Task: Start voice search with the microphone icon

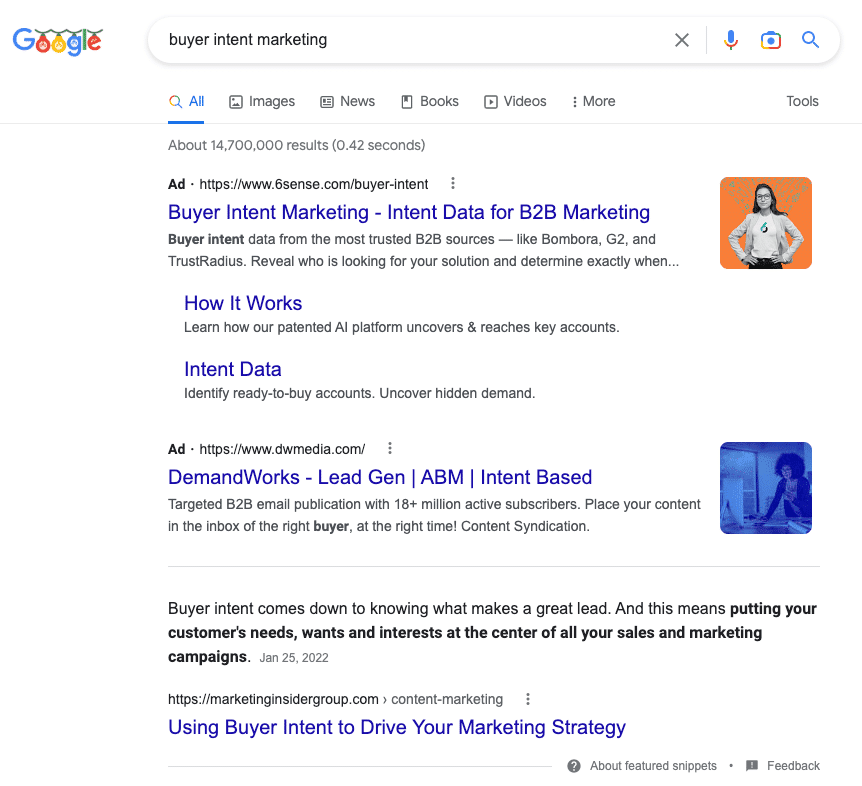Action: click(x=731, y=40)
